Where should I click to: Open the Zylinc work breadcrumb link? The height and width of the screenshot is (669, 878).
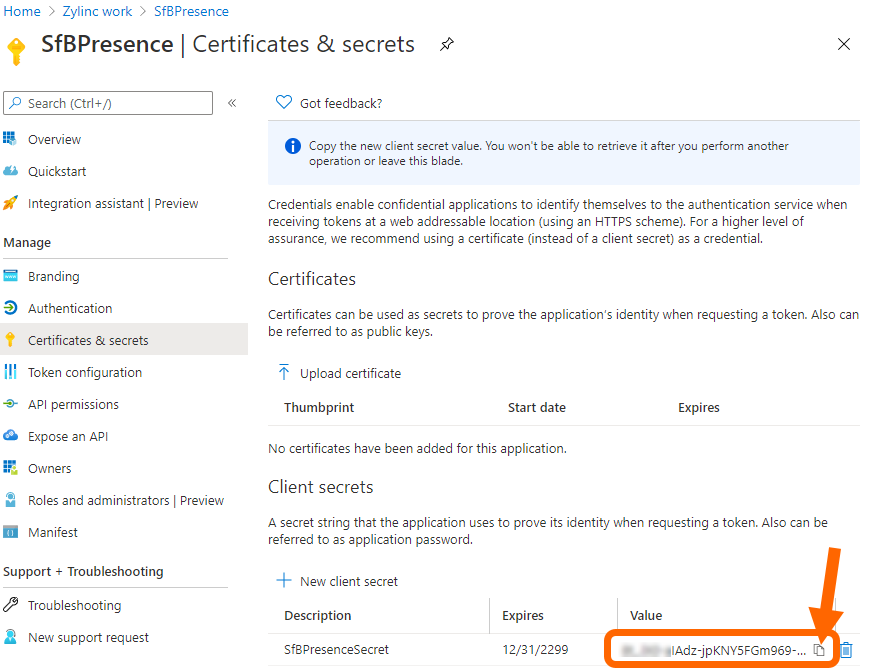point(97,11)
